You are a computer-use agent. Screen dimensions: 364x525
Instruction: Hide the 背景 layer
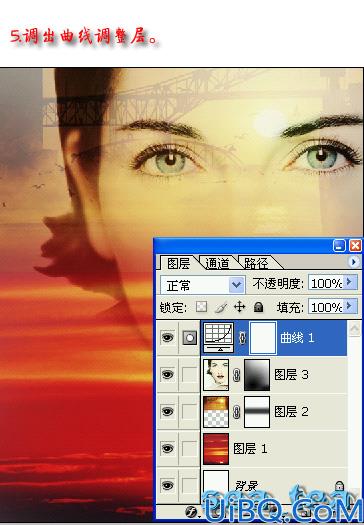click(167, 484)
